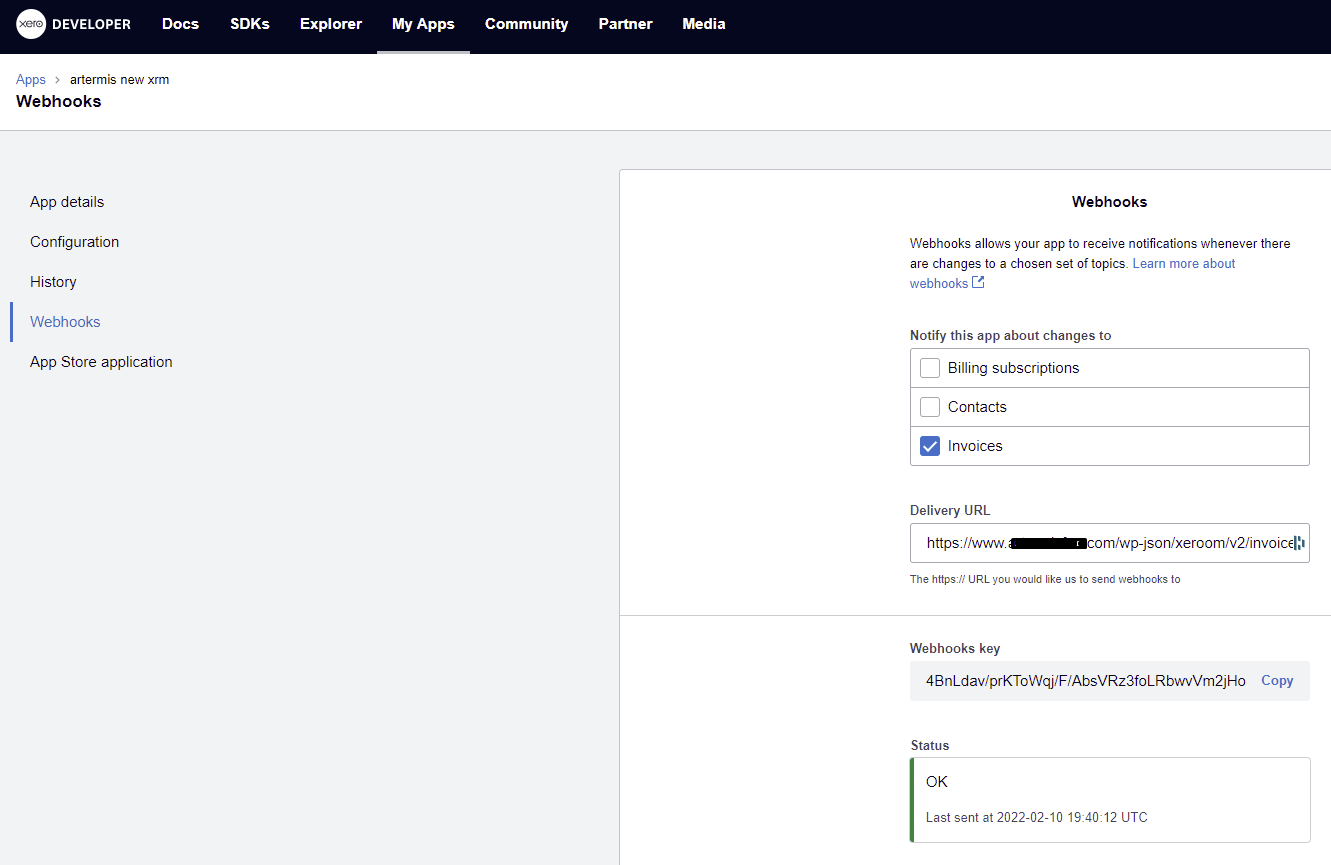Click the 'Delivery URL' field label
The height and width of the screenshot is (865, 1331).
tap(950, 511)
